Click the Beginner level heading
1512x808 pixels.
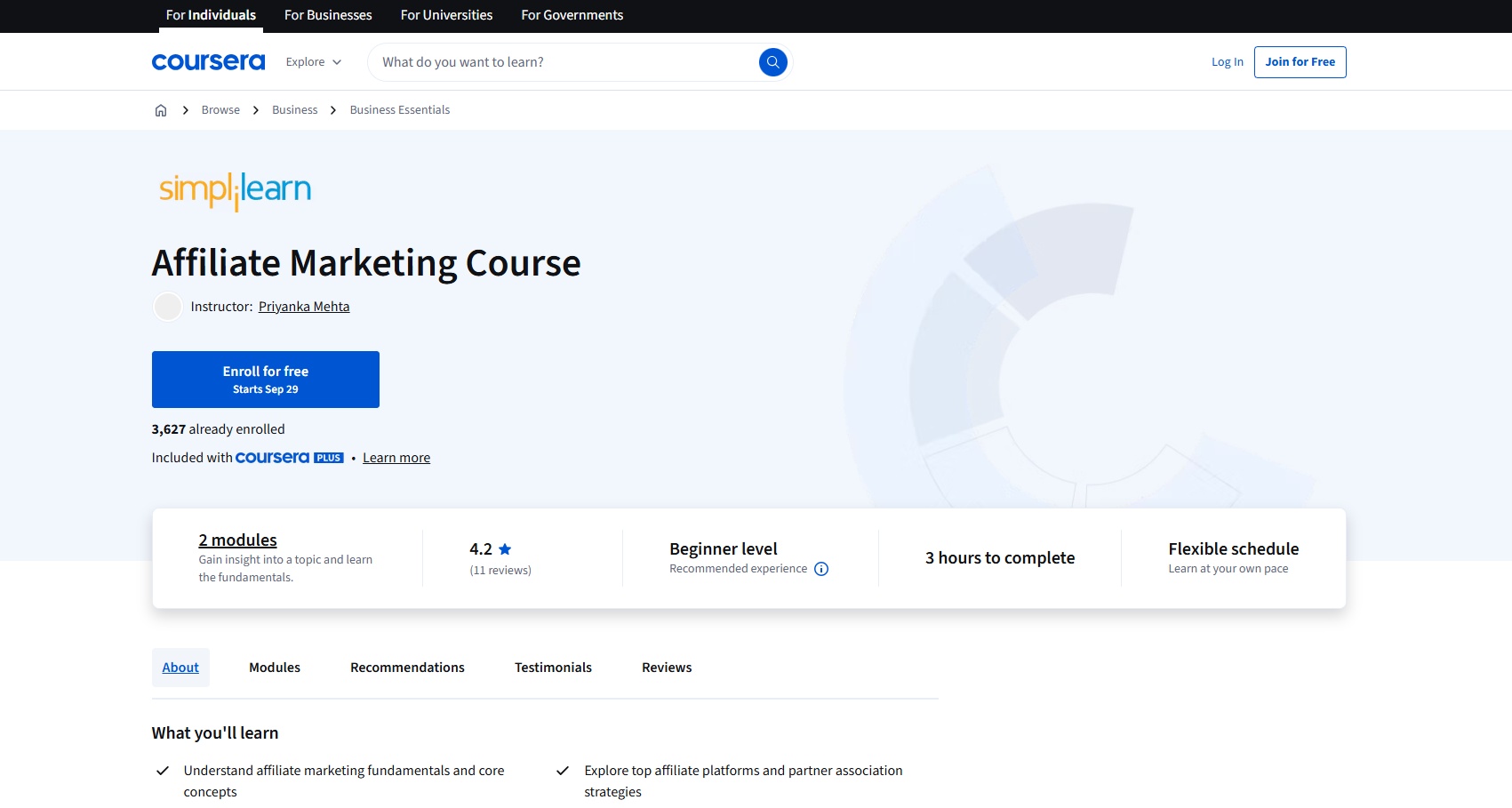coord(724,549)
